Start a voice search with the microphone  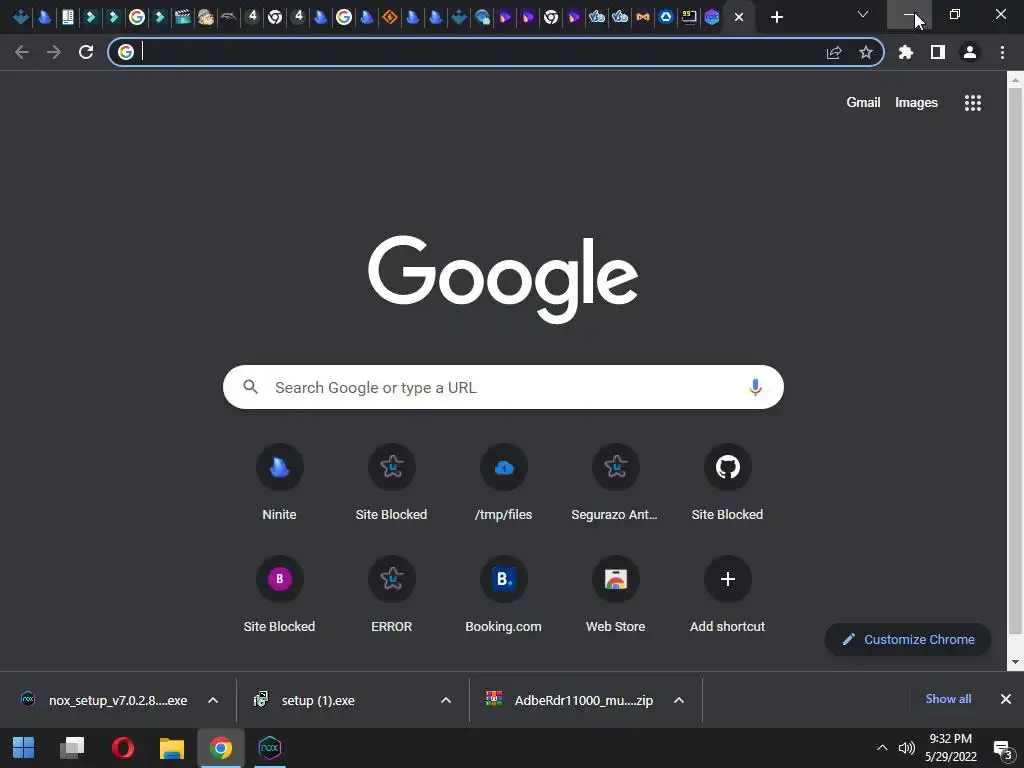755,387
